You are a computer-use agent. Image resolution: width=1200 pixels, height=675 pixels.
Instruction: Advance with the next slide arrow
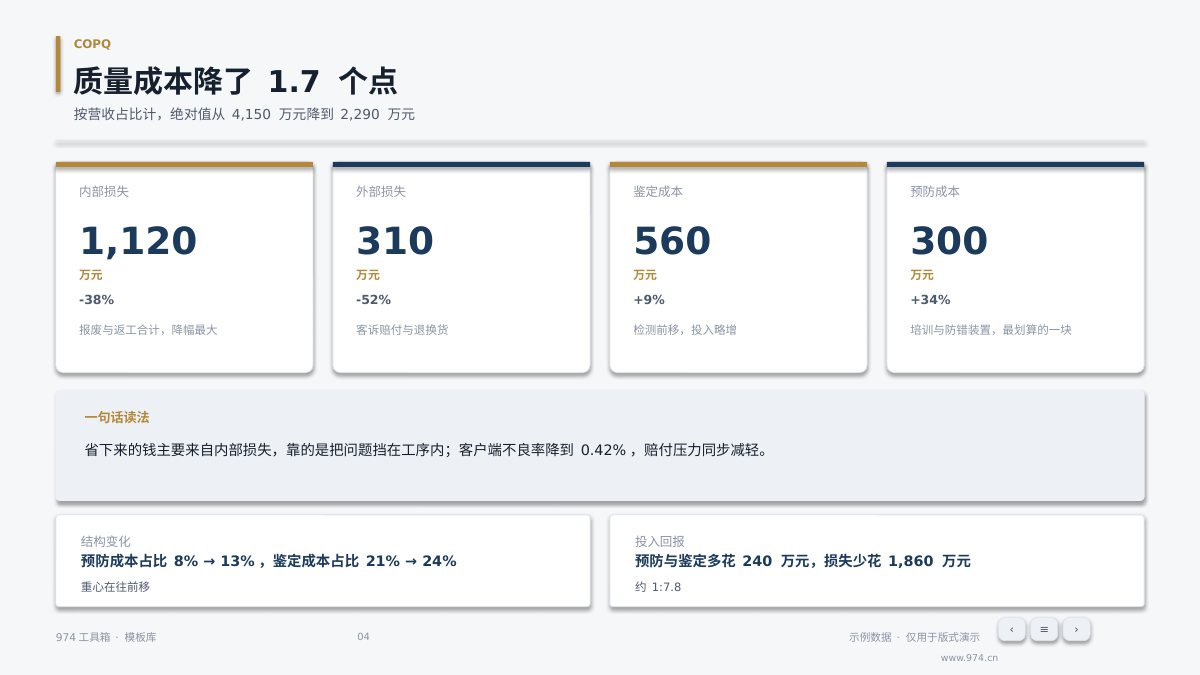(1076, 629)
